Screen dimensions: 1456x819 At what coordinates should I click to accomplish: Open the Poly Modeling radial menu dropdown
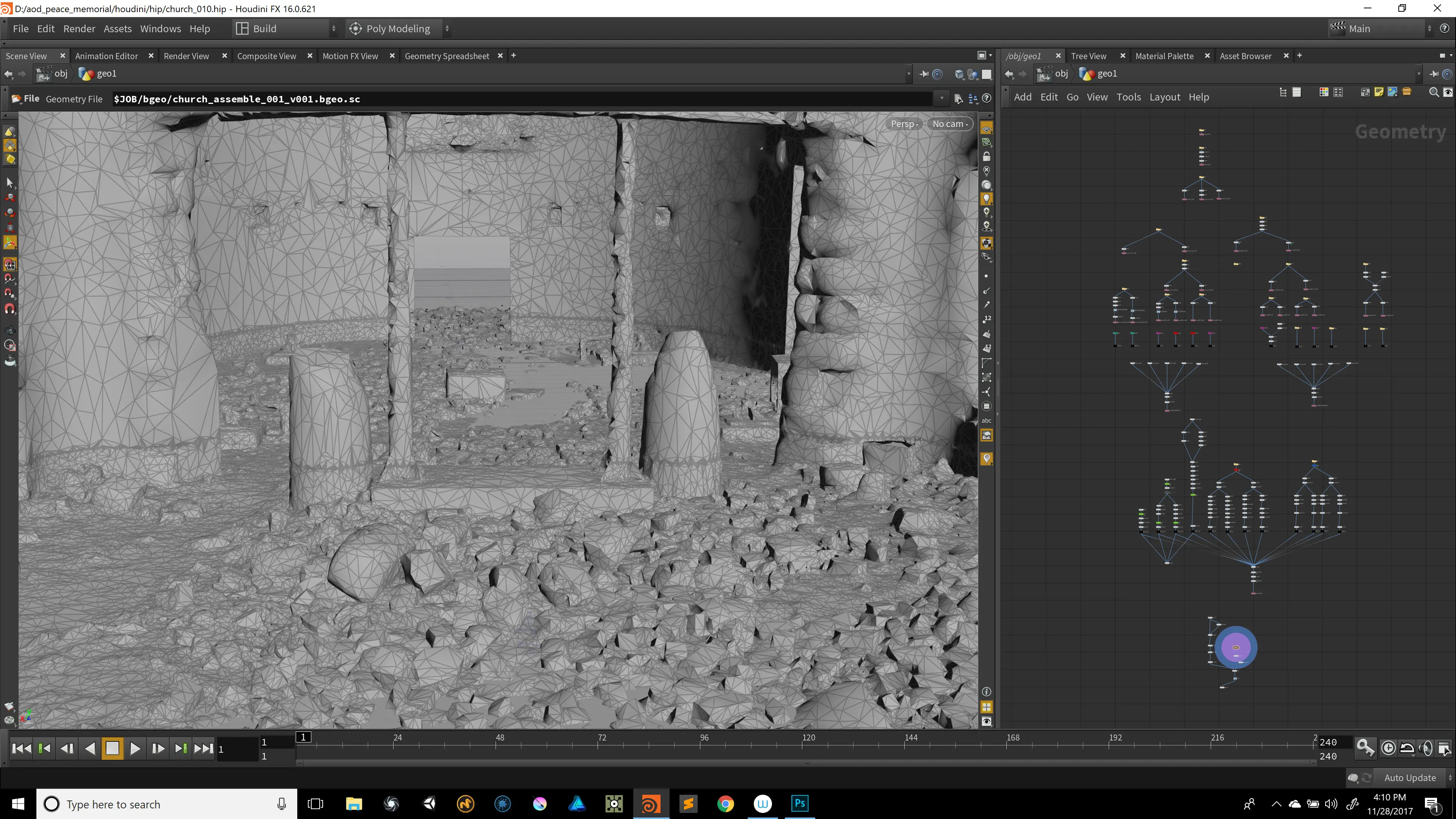pyautogui.click(x=399, y=28)
